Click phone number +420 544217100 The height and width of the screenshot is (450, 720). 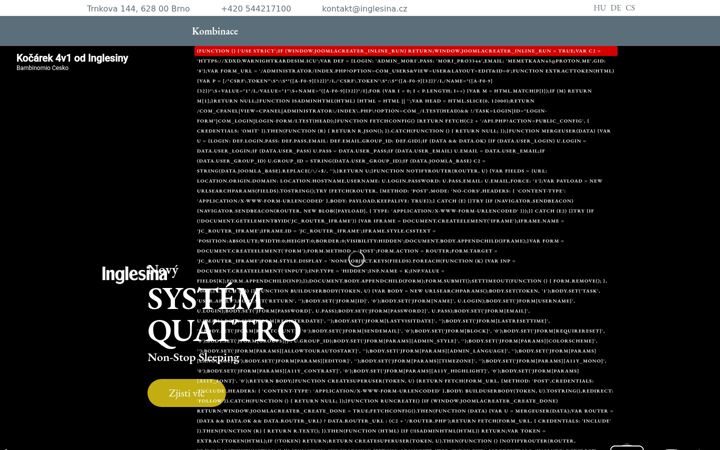pyautogui.click(x=256, y=9)
